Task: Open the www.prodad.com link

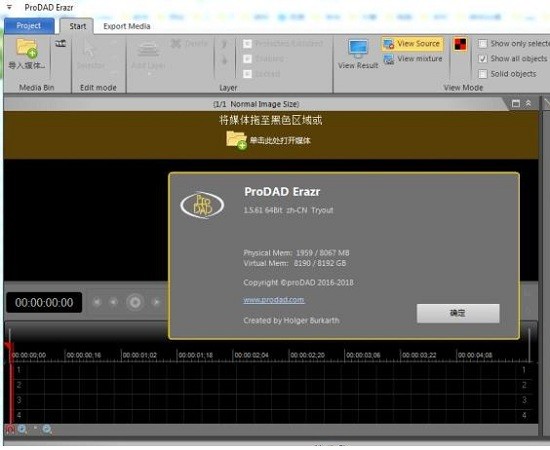Action: click(274, 300)
